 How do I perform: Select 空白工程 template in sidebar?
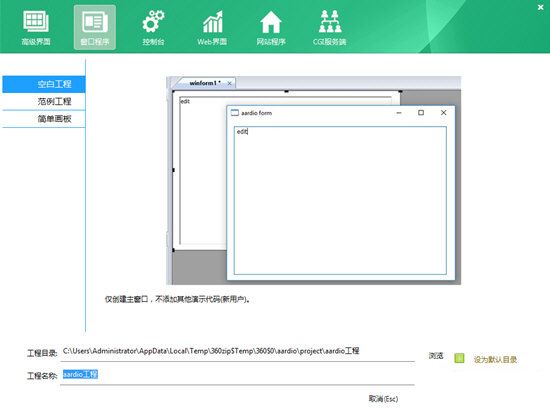coord(44,84)
